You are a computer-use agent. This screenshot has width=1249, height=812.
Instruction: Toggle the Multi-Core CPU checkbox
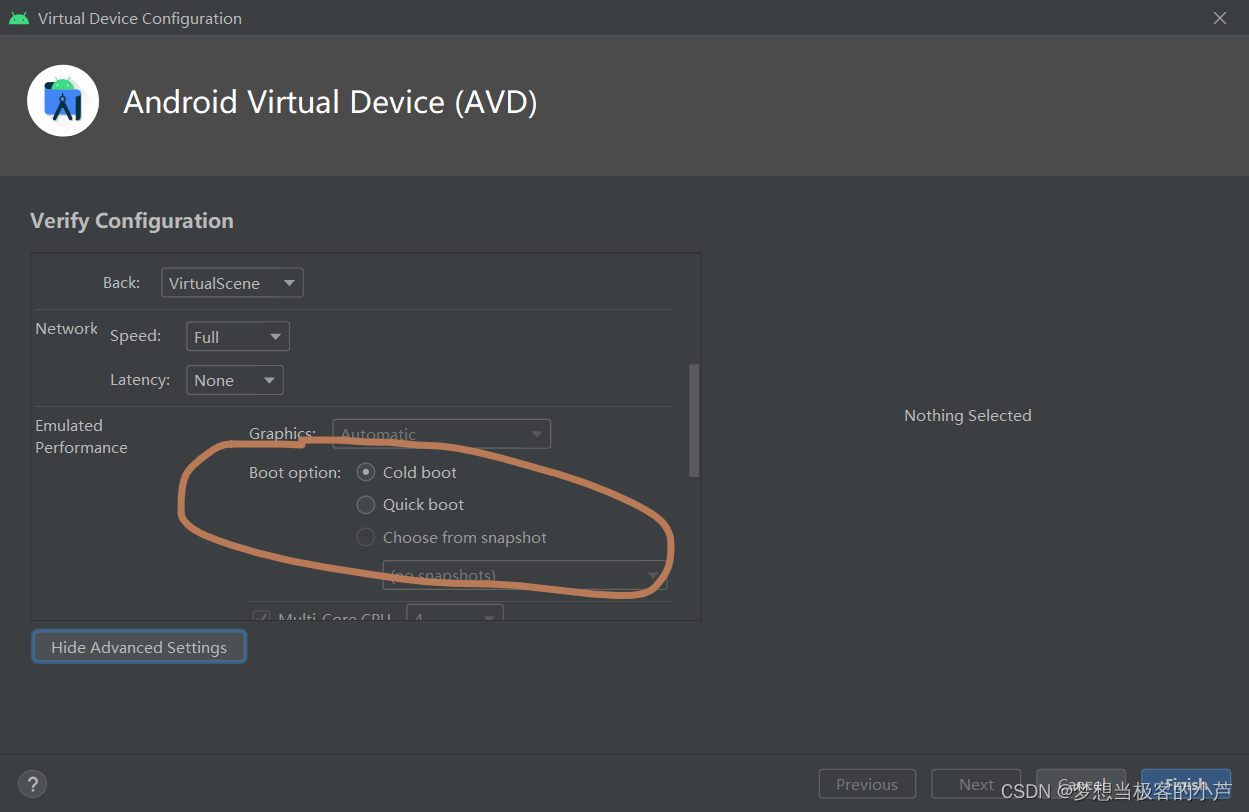261,617
